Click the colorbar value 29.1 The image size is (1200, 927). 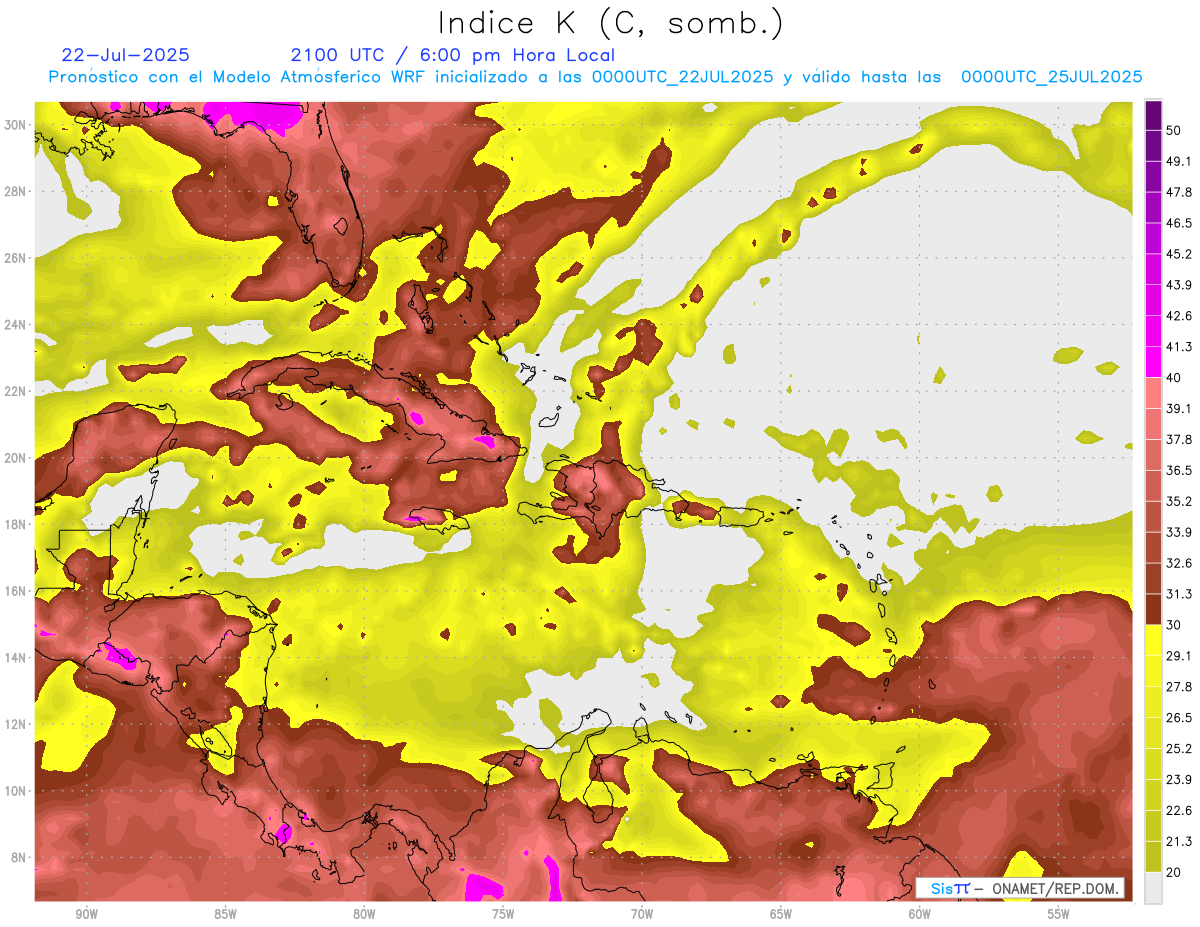tap(1178, 655)
